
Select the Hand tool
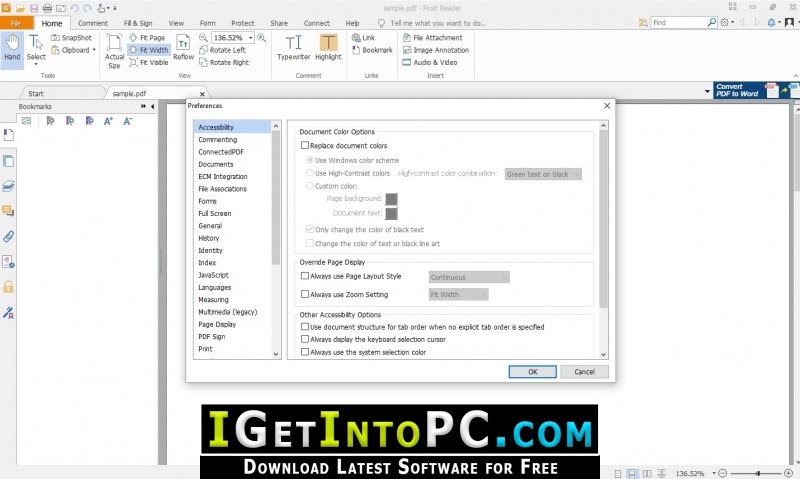click(x=12, y=48)
